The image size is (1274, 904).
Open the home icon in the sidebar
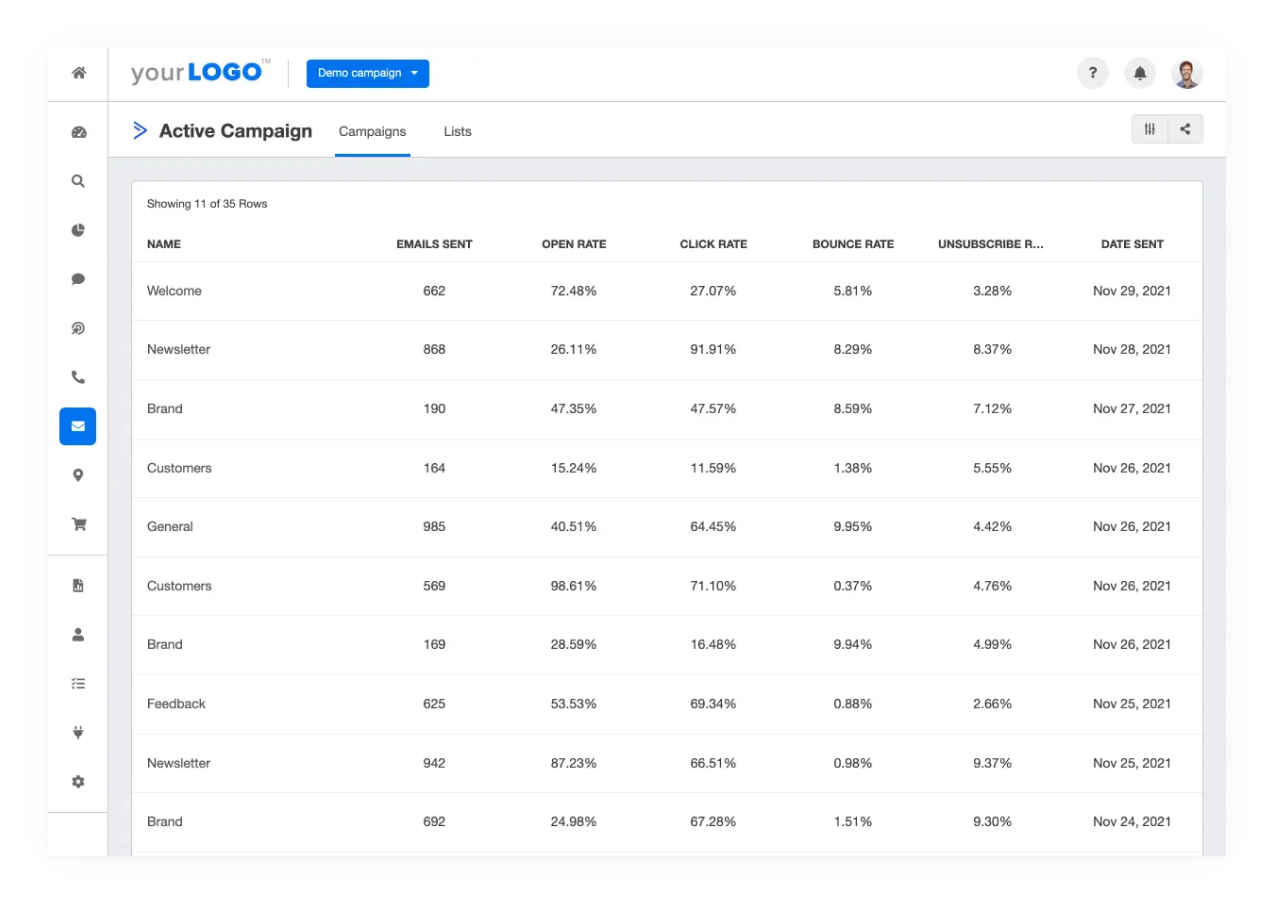click(78, 73)
